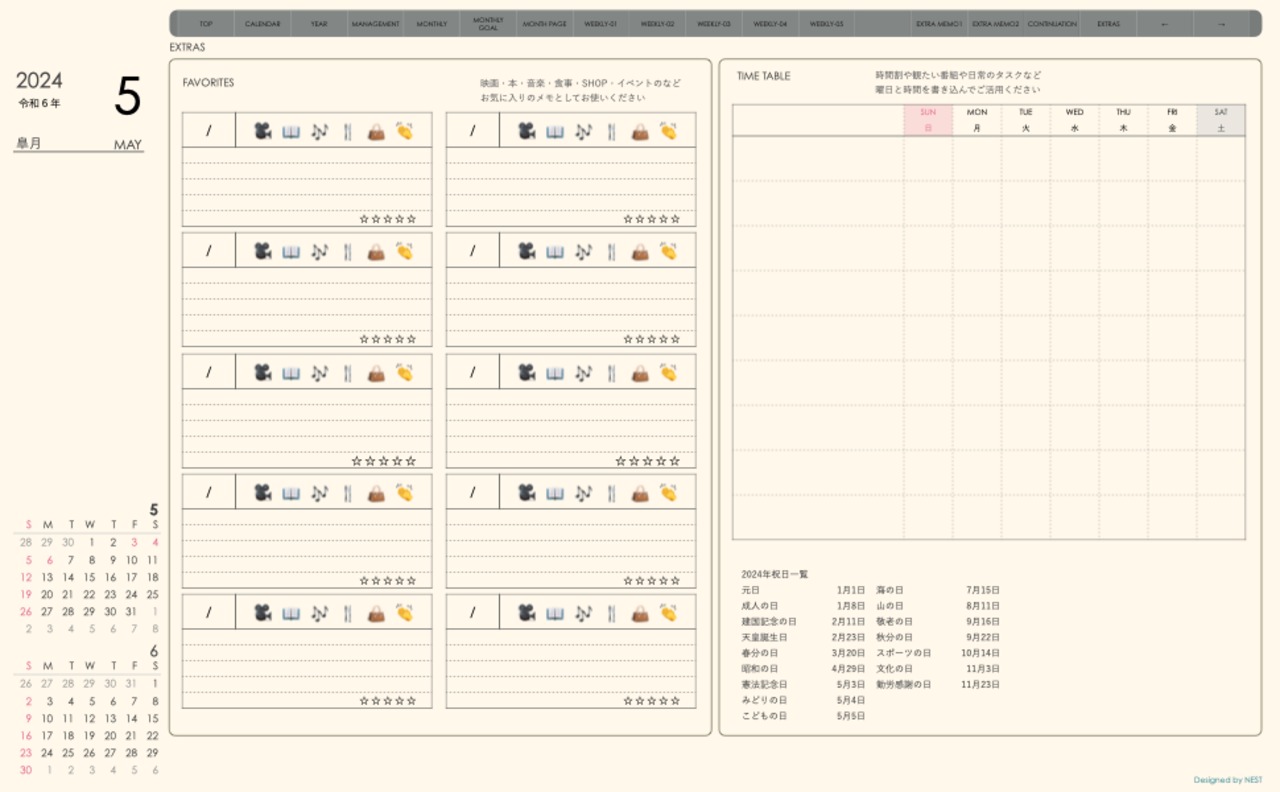Viewport: 1280px width, 792px height.
Task: Open the CALENDAR tab
Action: pos(262,24)
